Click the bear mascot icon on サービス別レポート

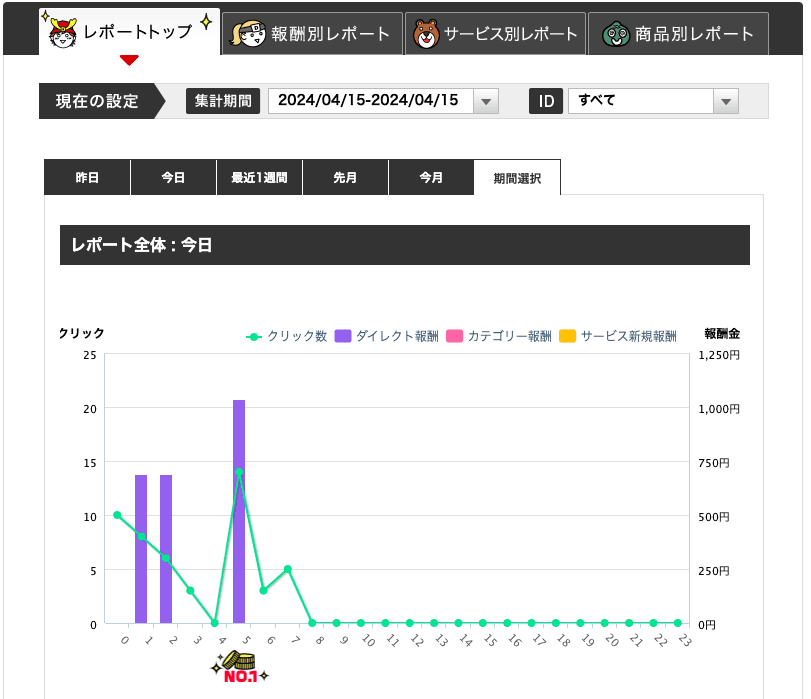[x=426, y=34]
